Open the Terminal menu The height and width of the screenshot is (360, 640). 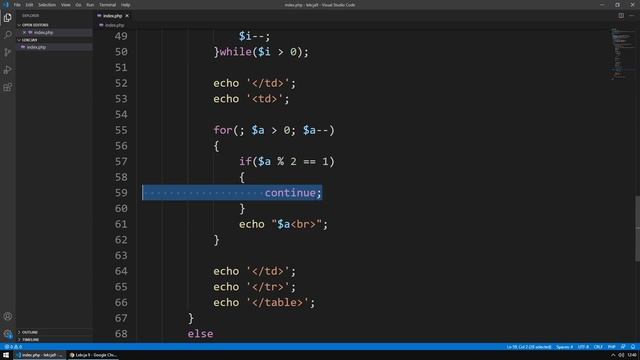[107, 5]
